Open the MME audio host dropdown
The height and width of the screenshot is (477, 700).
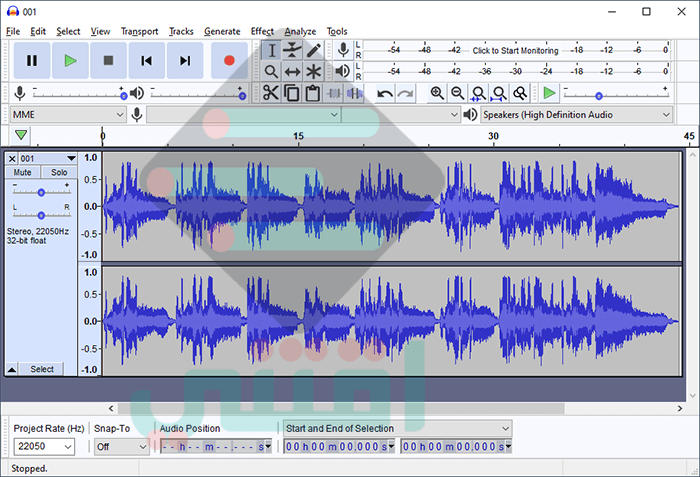tap(68, 115)
